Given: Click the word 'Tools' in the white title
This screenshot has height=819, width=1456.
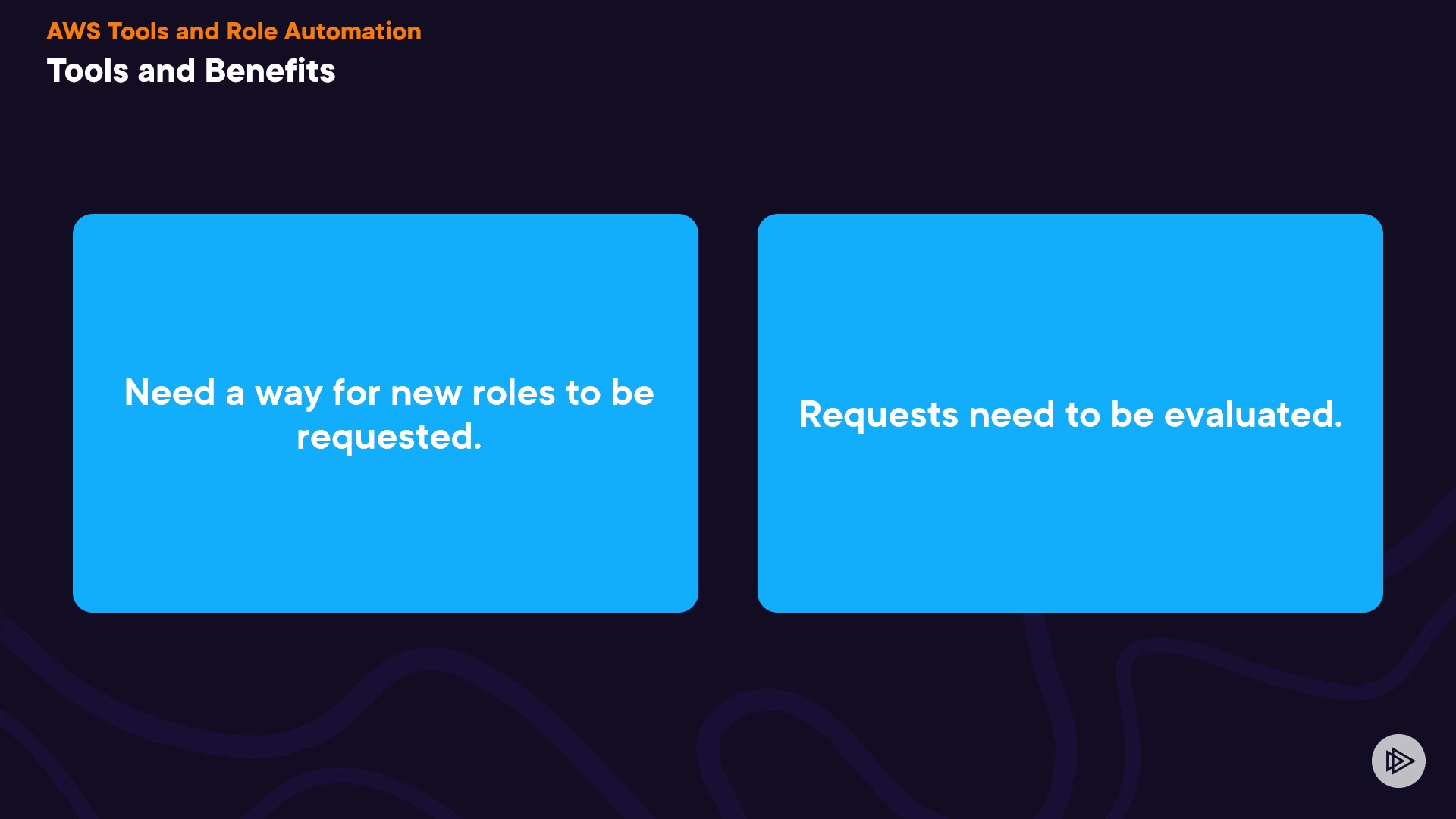Looking at the screenshot, I should coord(88,71).
